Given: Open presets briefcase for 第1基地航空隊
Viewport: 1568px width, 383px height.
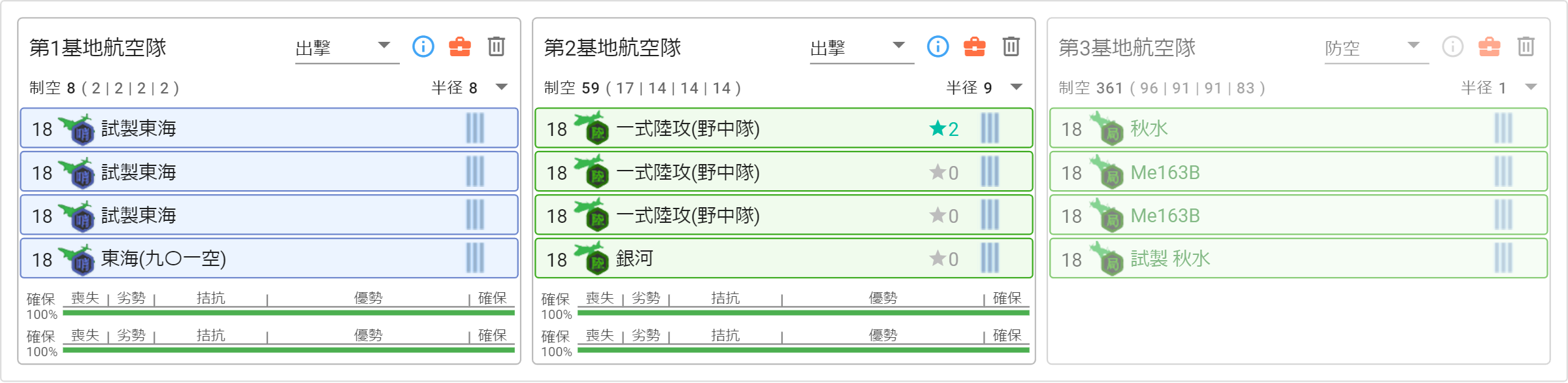Looking at the screenshot, I should tap(460, 46).
